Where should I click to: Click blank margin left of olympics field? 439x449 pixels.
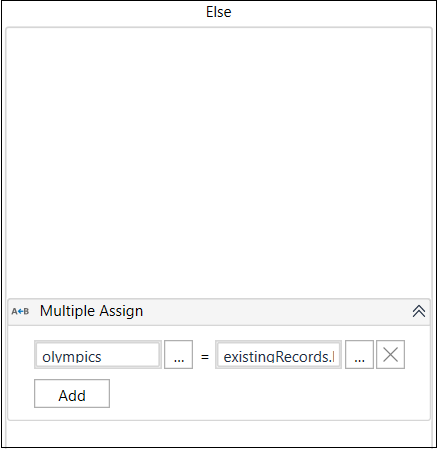tap(21, 354)
